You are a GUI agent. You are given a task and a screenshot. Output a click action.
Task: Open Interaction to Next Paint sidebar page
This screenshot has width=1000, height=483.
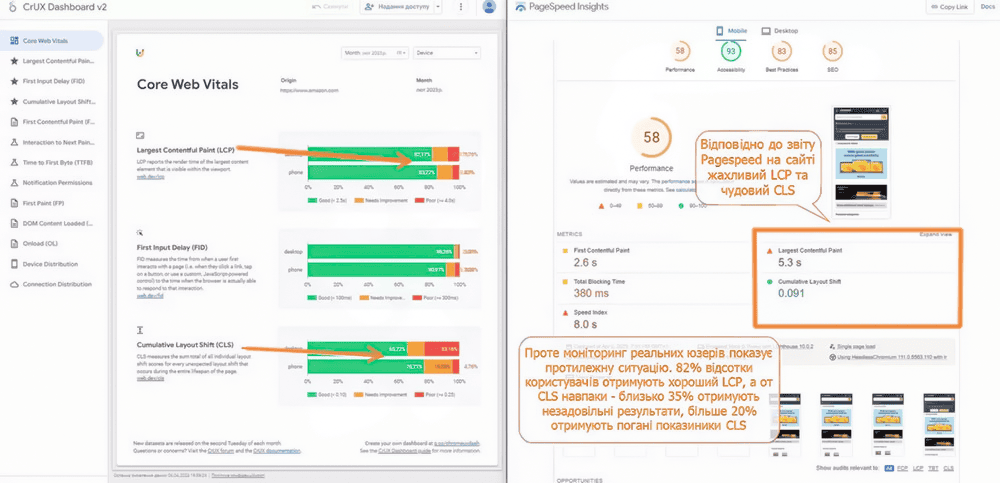pos(52,142)
